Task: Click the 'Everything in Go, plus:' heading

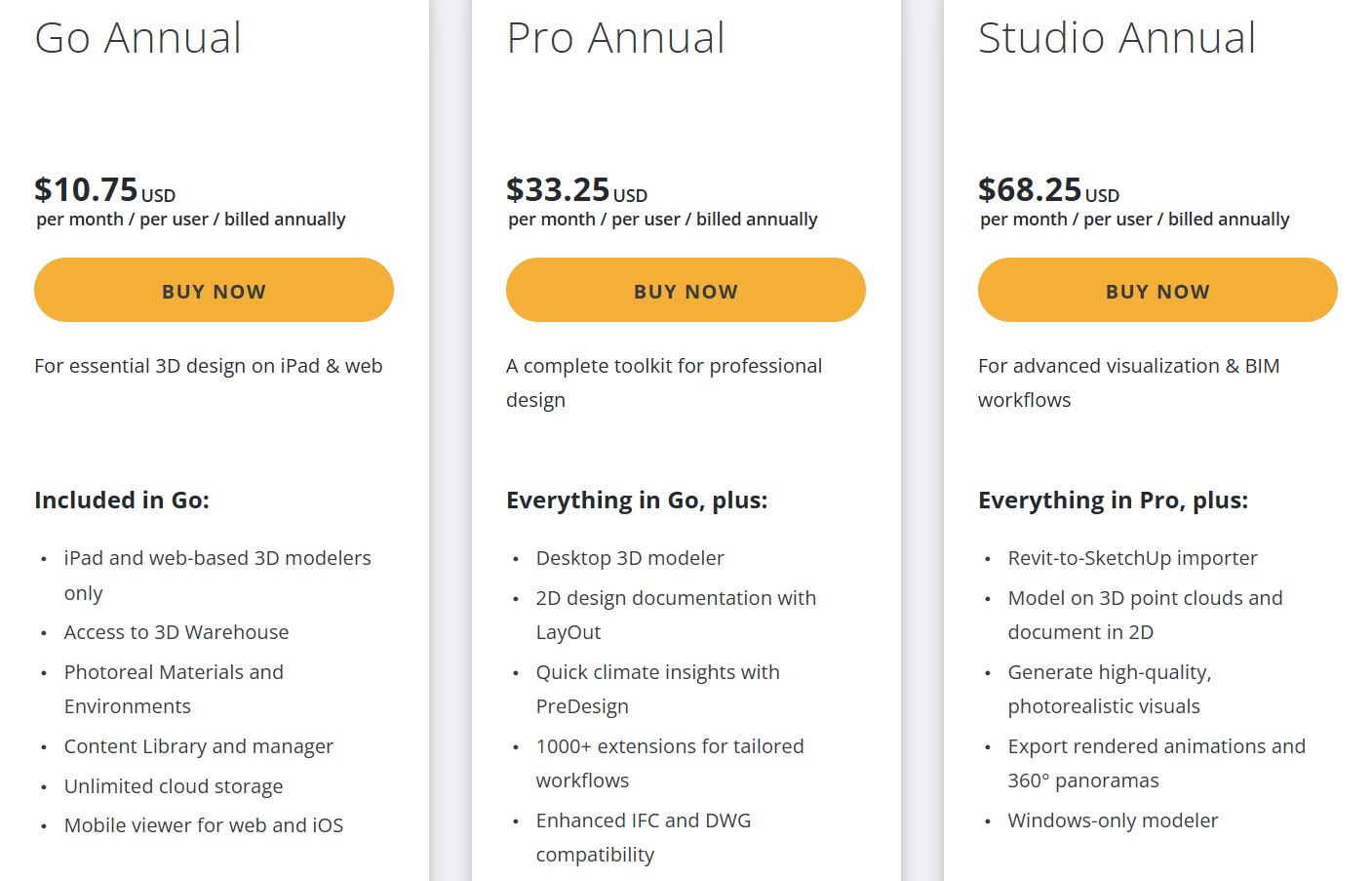Action: pyautogui.click(x=637, y=501)
